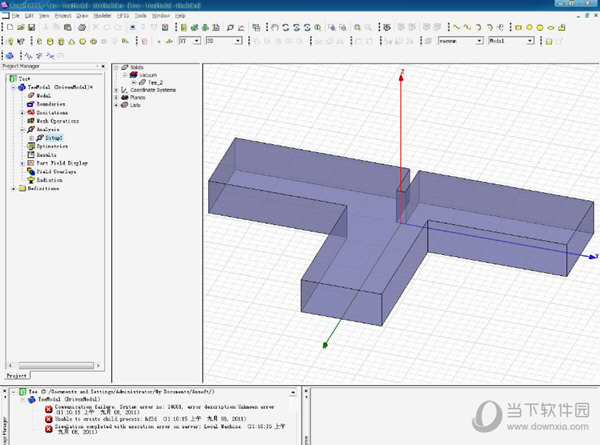This screenshot has height=445, width=600.
Task: Click the first error message in message log
Action: tap(165, 409)
